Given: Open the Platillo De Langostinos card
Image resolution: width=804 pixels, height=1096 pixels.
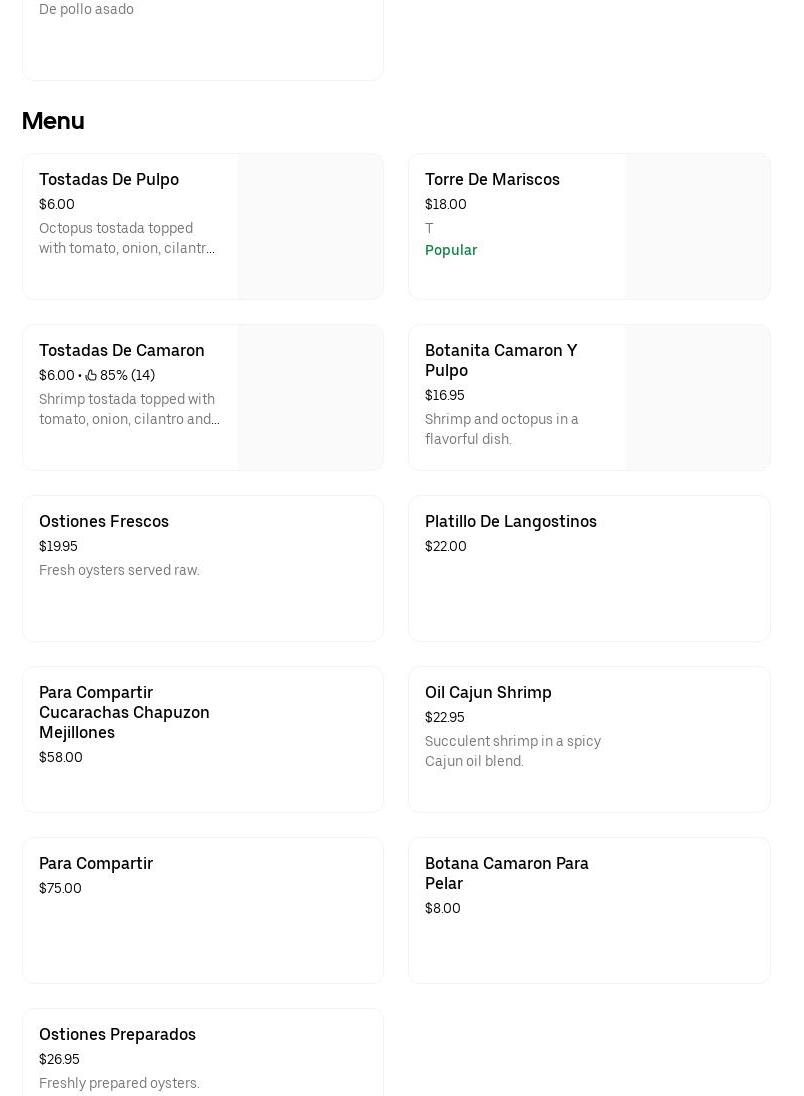Looking at the screenshot, I should click(x=589, y=568).
